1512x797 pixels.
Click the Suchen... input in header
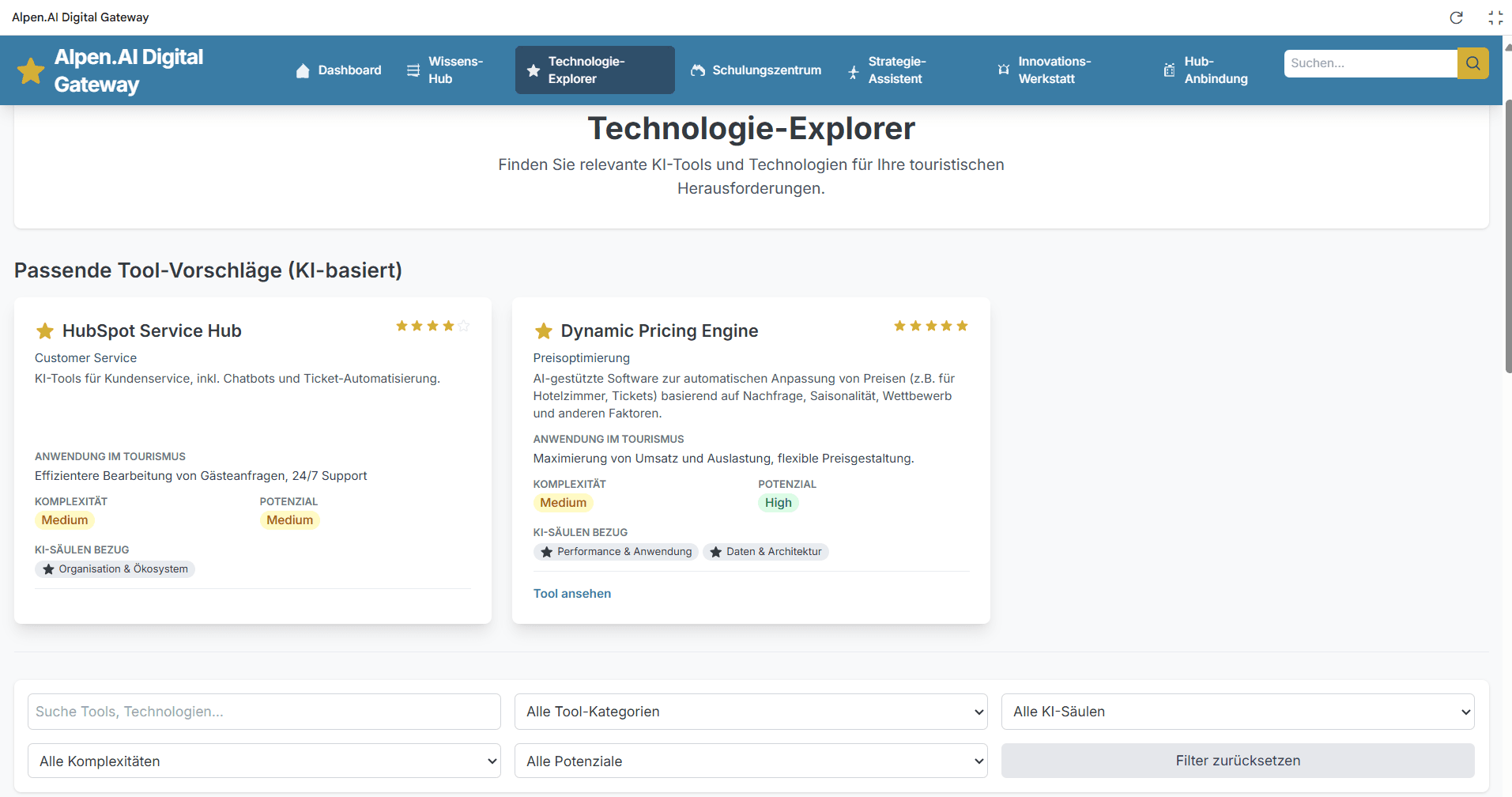click(x=1371, y=63)
